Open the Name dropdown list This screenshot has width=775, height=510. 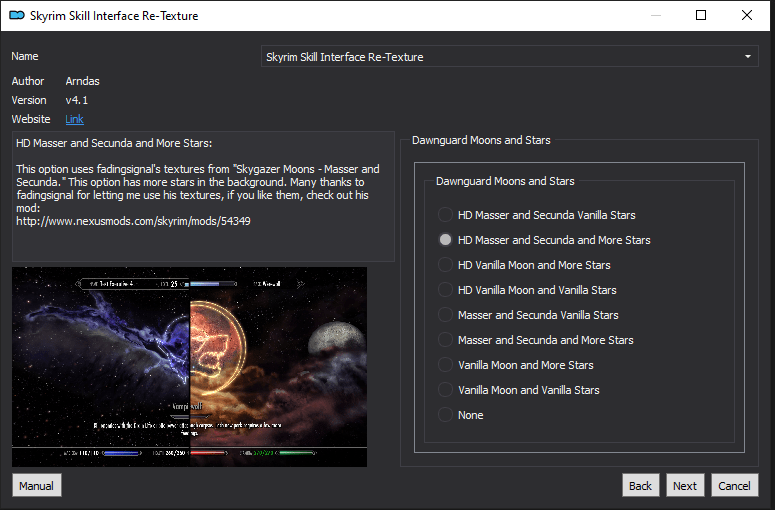tap(510, 57)
